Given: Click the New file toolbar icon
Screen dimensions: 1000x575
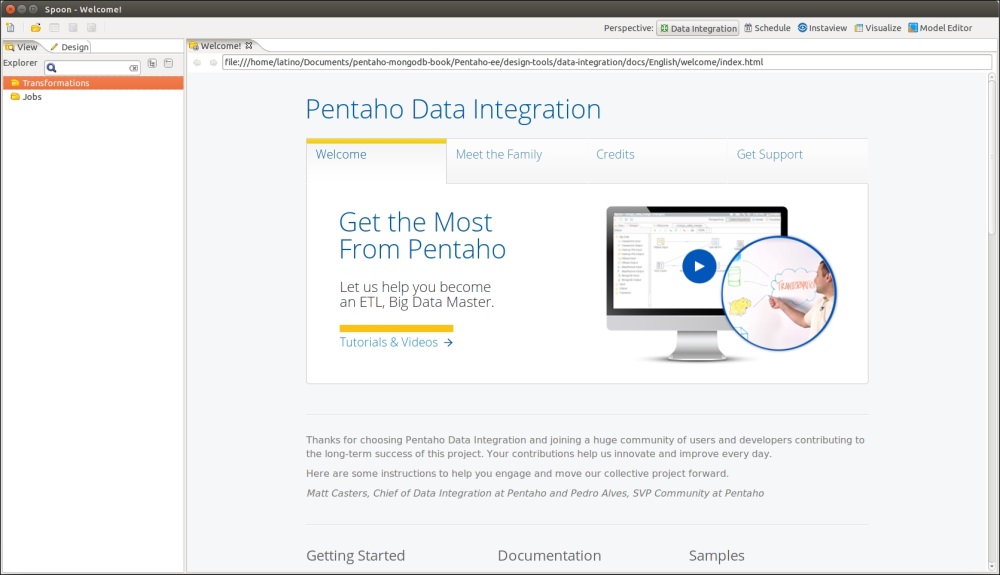Looking at the screenshot, I should [10, 27].
